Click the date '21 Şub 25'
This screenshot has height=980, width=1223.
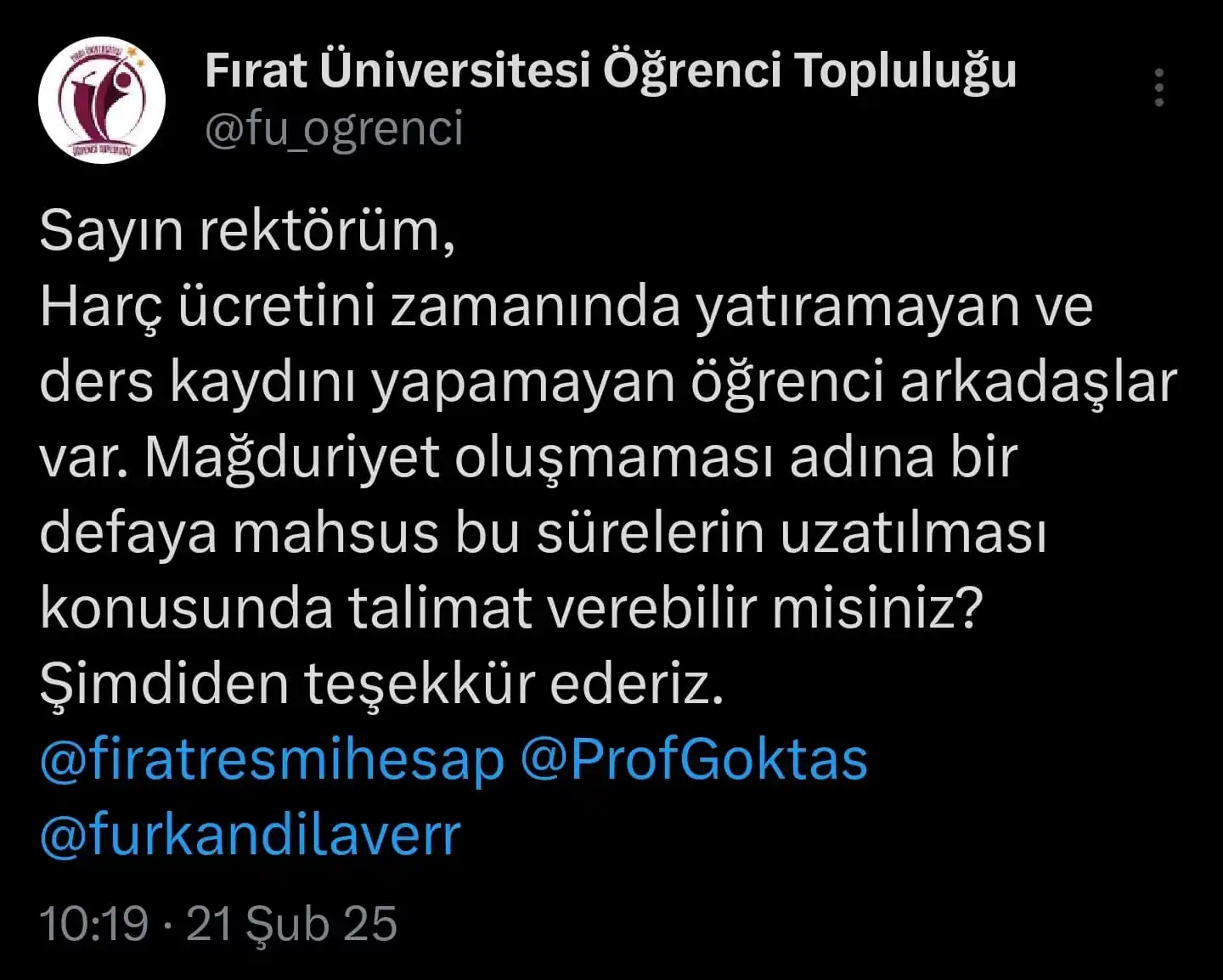pos(291,923)
